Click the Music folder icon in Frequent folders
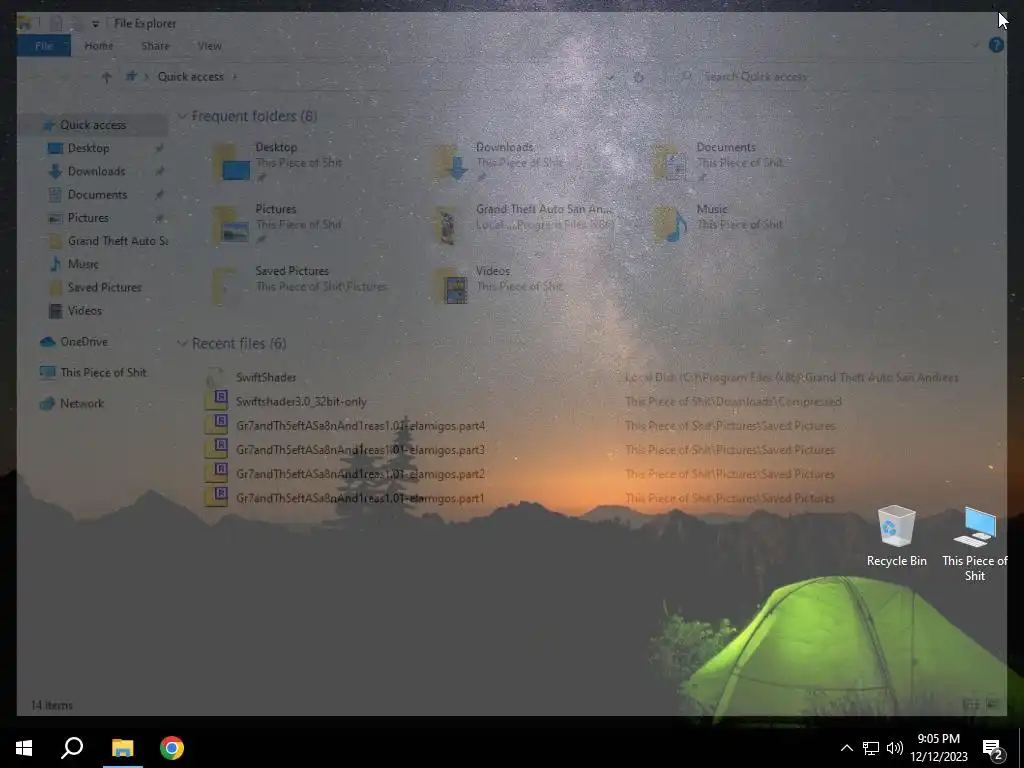1024x768 pixels. [672, 225]
